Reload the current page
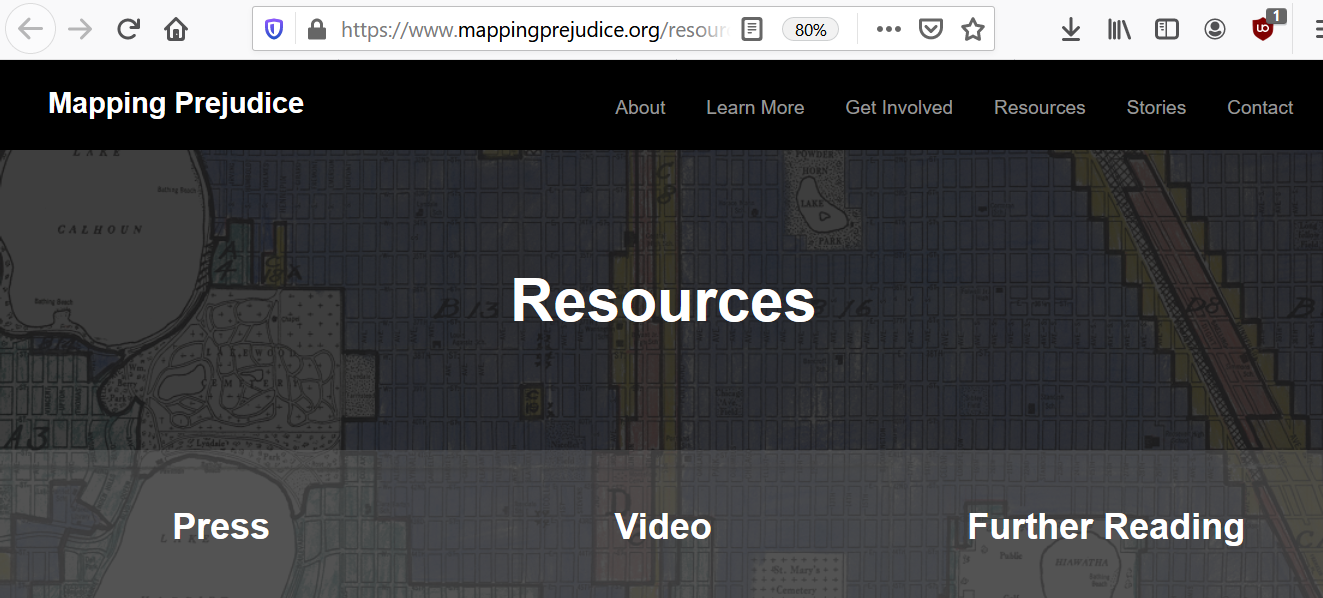The image size is (1323, 598). click(128, 29)
